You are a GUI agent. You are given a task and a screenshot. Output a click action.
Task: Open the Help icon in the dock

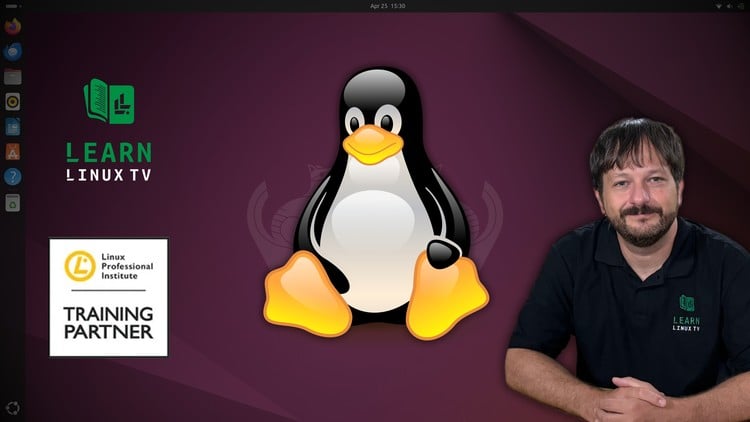coord(13,177)
